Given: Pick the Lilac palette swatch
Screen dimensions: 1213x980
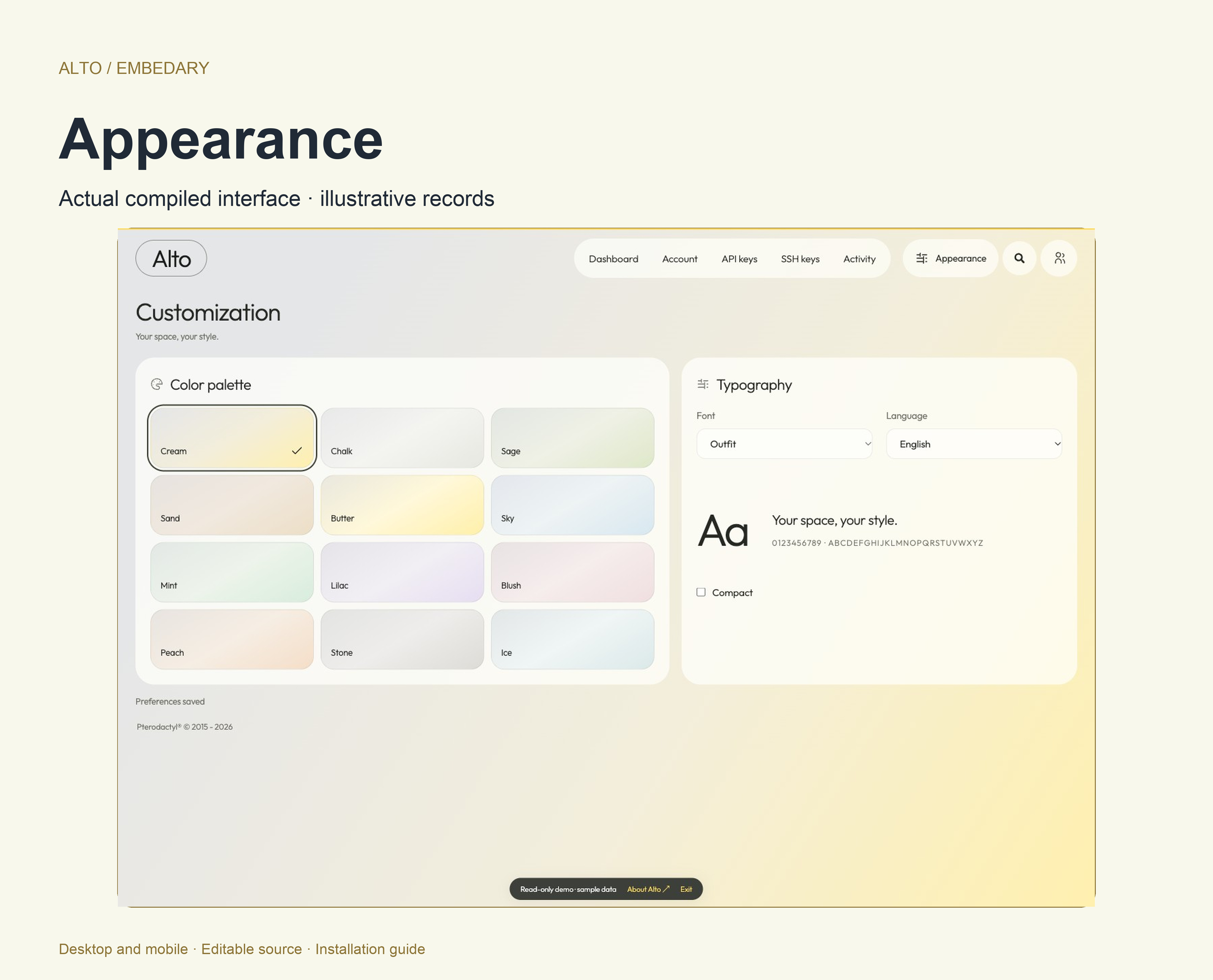Looking at the screenshot, I should coord(402,572).
